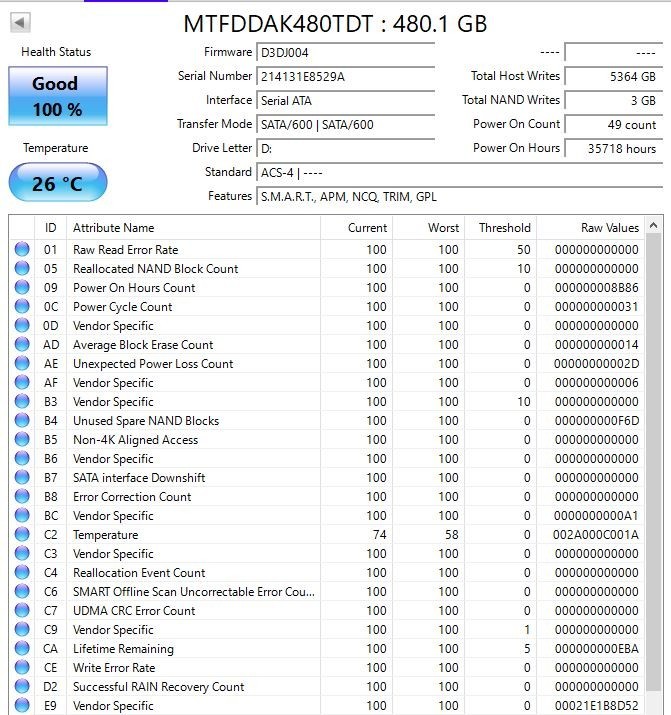Select the Worst value 58 in Temperature row
671x715 pixels.
click(x=451, y=534)
